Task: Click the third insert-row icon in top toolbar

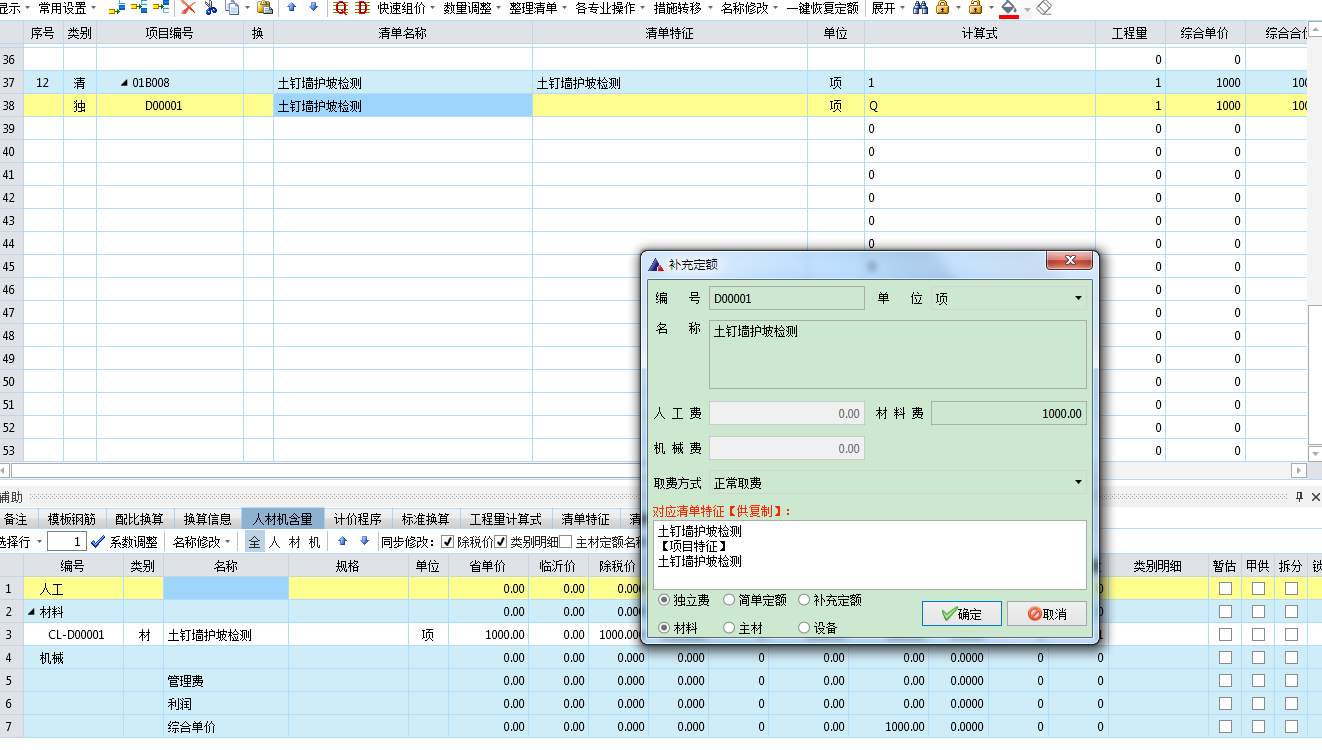Action: tap(161, 8)
